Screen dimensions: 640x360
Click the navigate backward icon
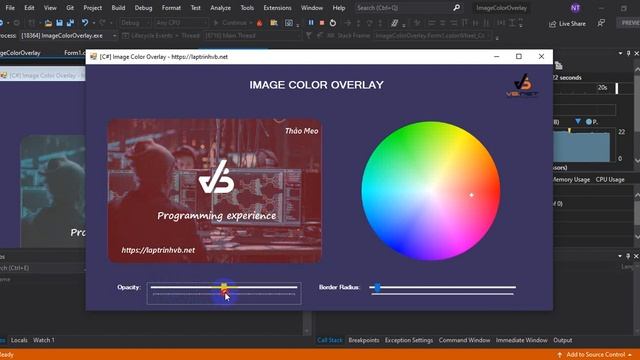pos(2,23)
